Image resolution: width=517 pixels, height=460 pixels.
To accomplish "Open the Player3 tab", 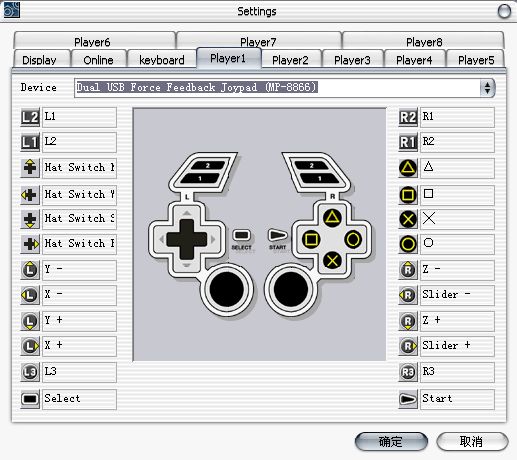I will point(353,59).
